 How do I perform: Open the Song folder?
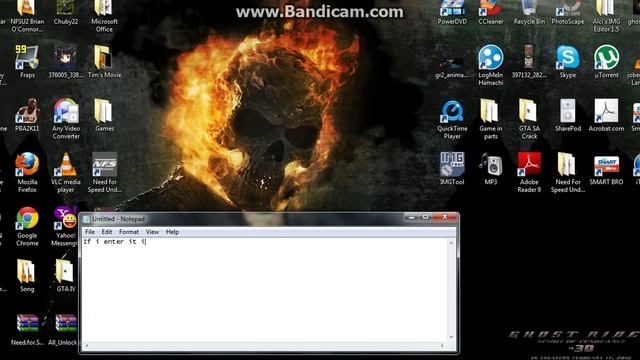tap(27, 276)
